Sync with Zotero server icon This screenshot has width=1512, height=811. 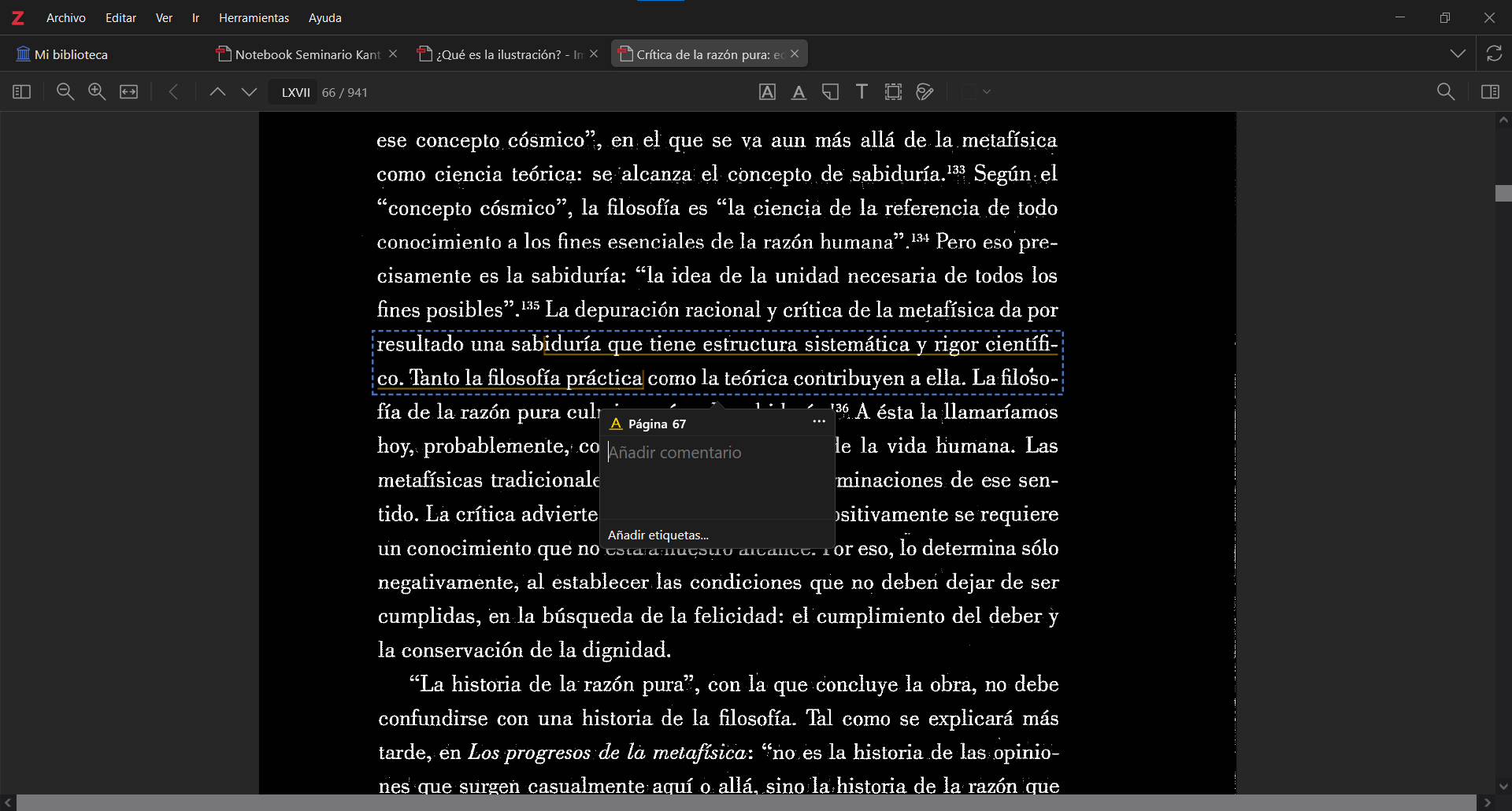(x=1494, y=54)
